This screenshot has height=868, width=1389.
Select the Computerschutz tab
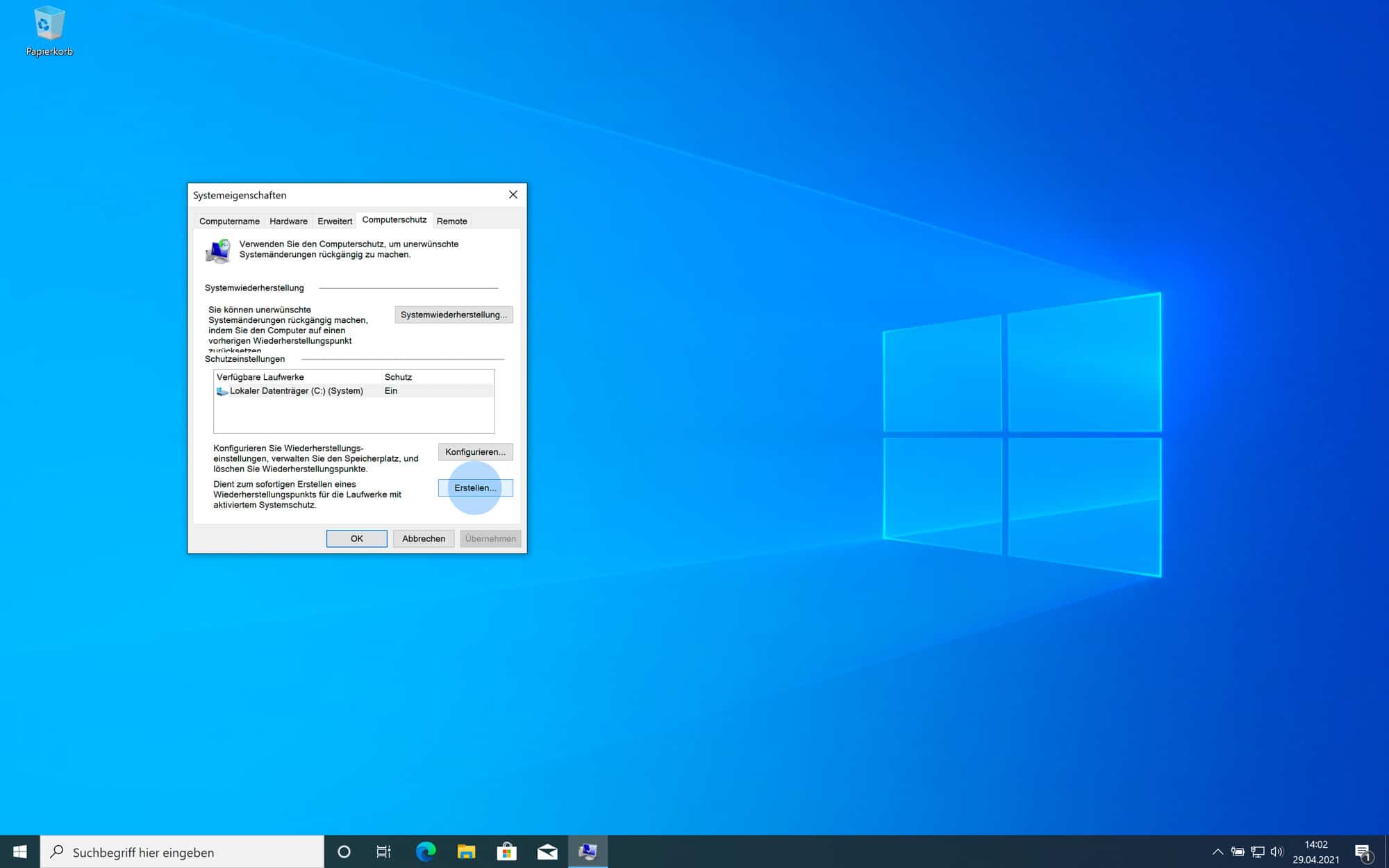pyautogui.click(x=394, y=219)
